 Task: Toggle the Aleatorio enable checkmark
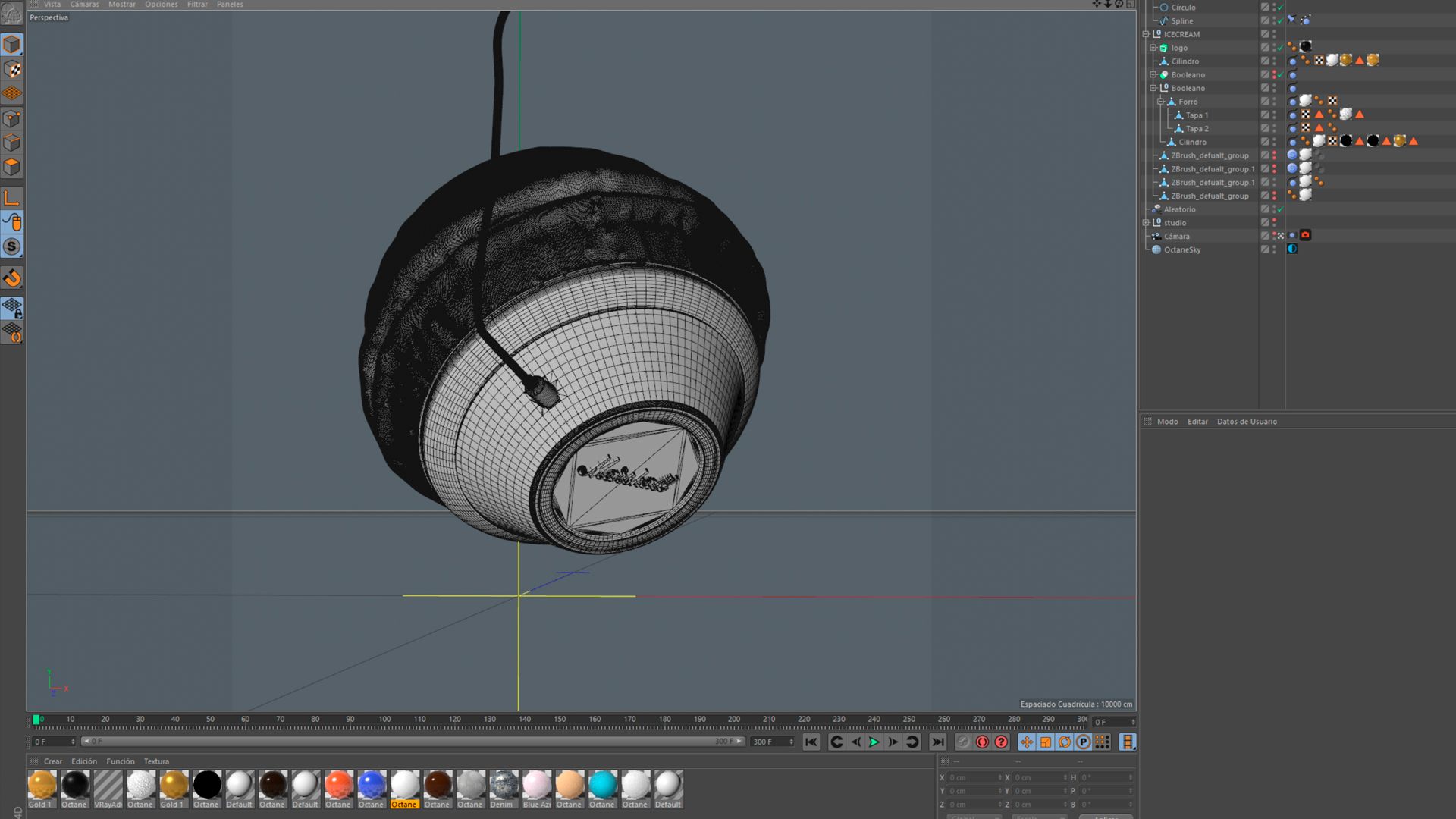coord(1280,209)
